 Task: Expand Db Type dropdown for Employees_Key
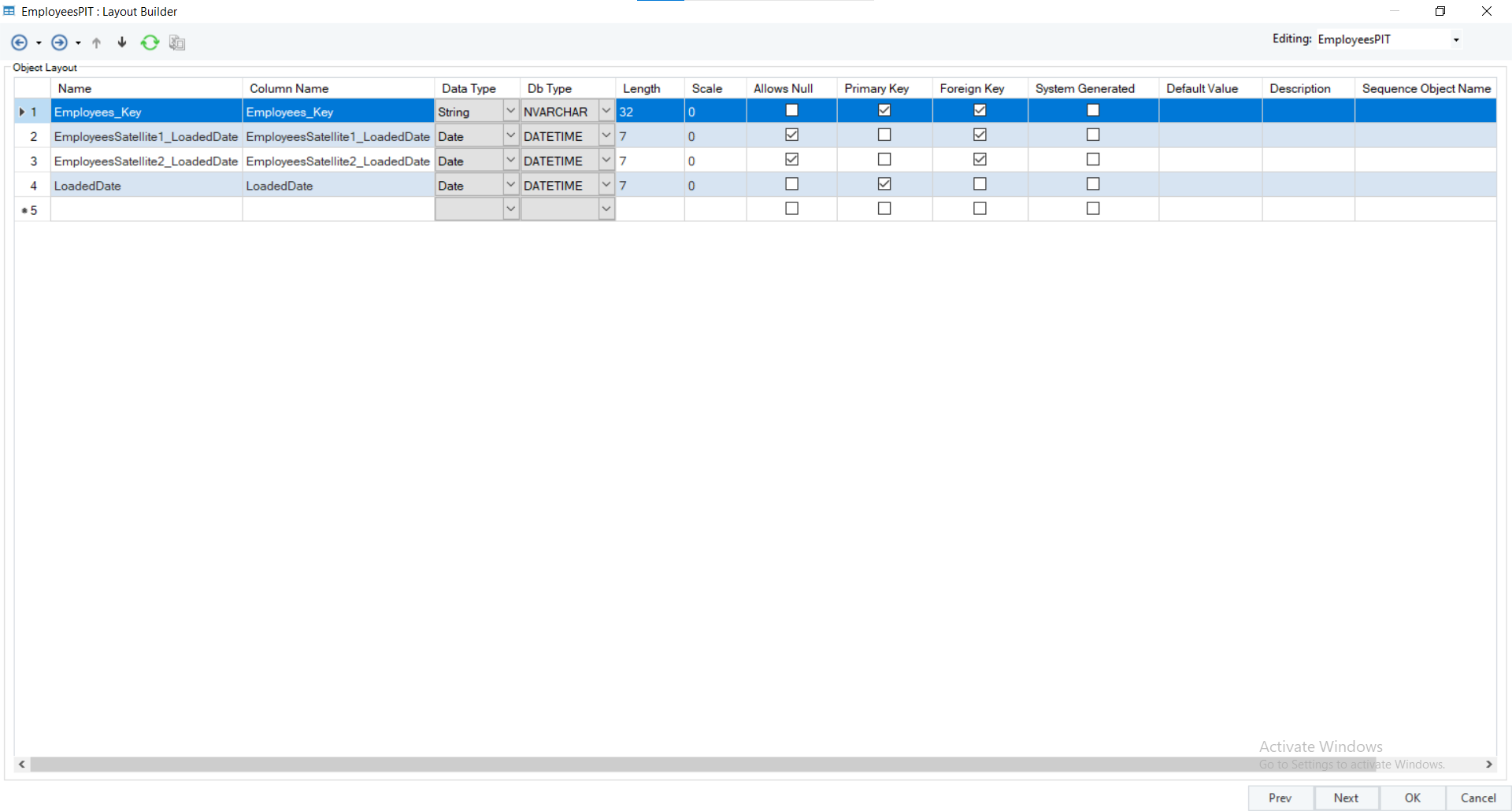[x=606, y=112]
